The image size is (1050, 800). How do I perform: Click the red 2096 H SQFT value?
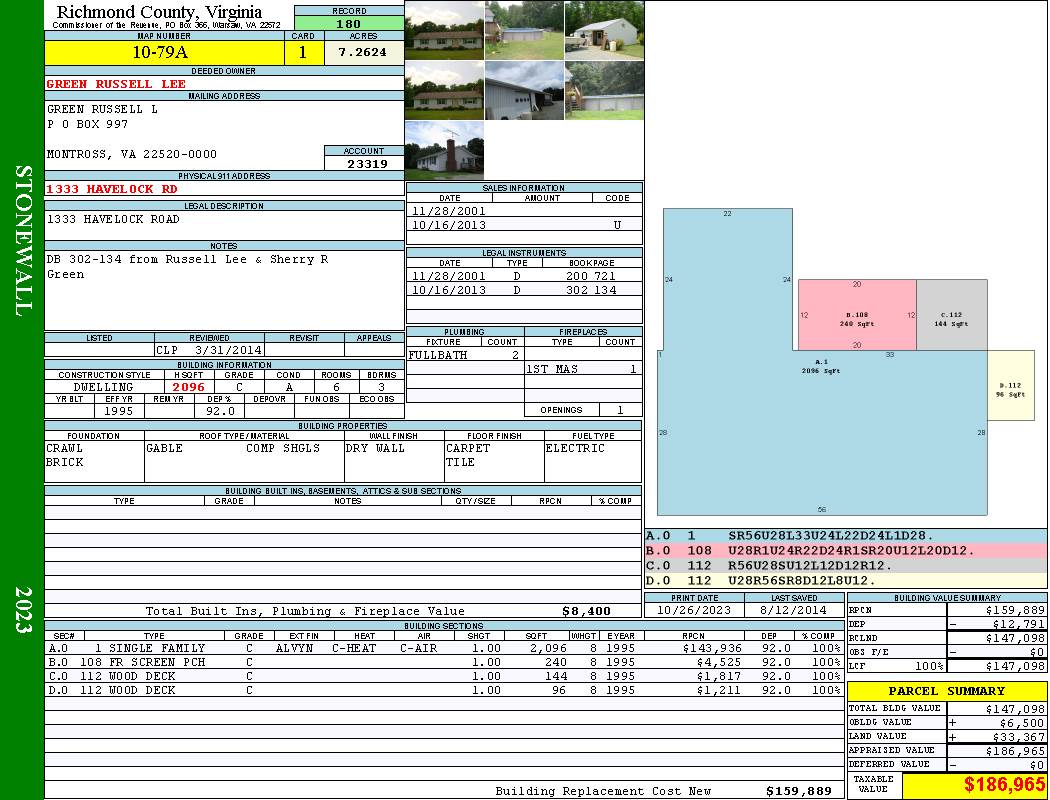point(188,386)
